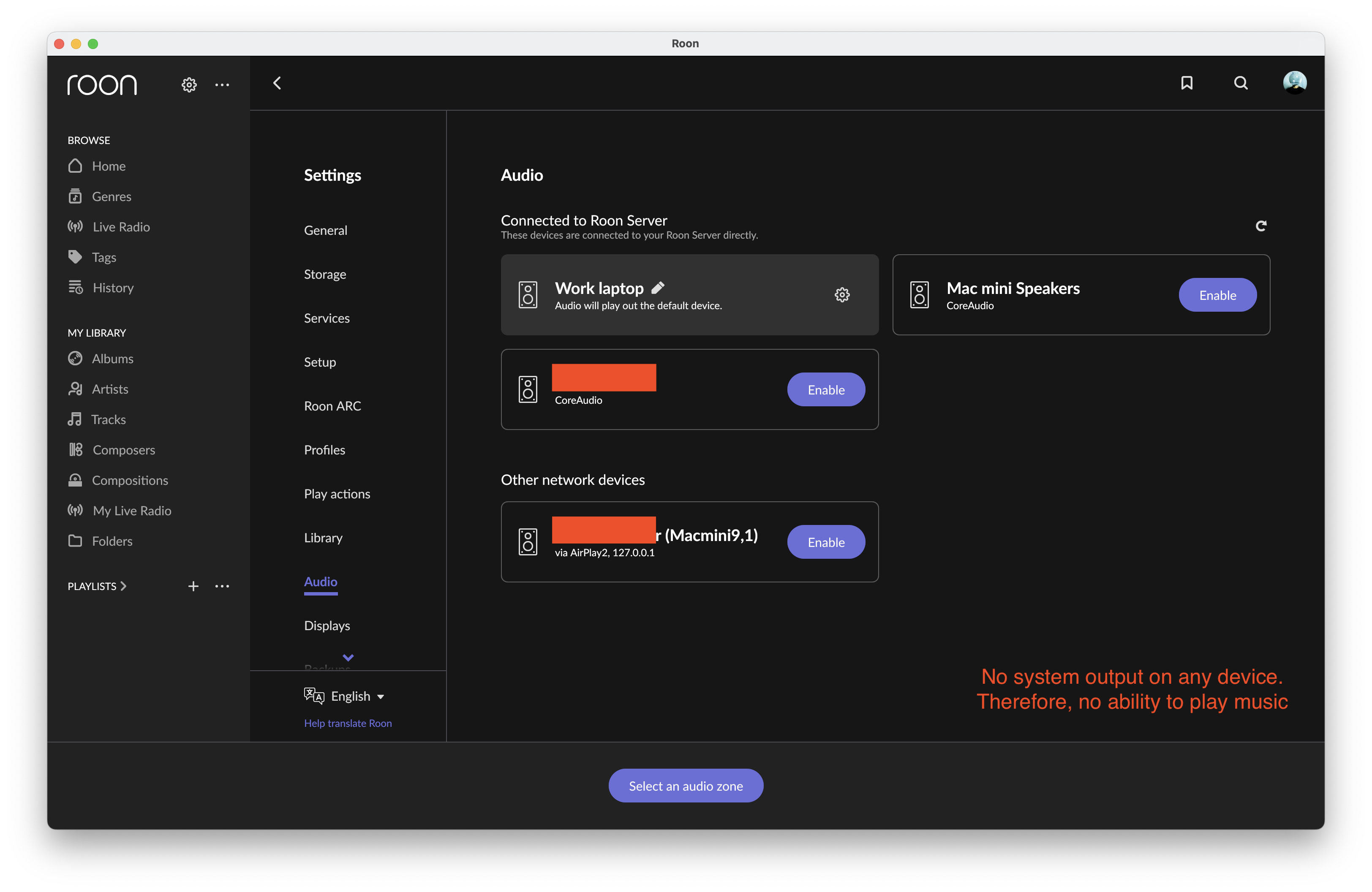The image size is (1372, 892).
Task: Switch to General settings tab
Action: [326, 230]
